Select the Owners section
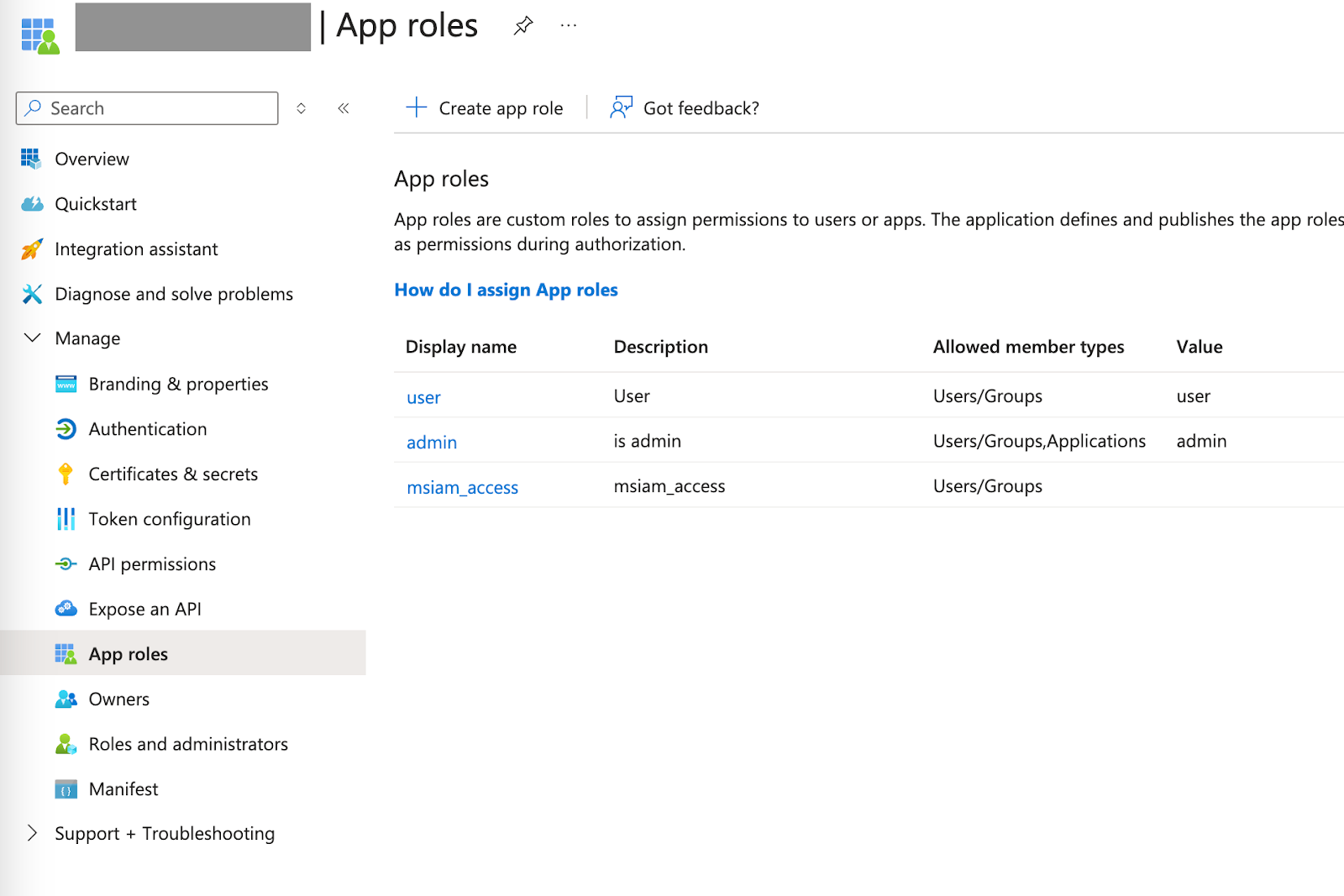Screen dimensions: 1344x896 coord(118,699)
